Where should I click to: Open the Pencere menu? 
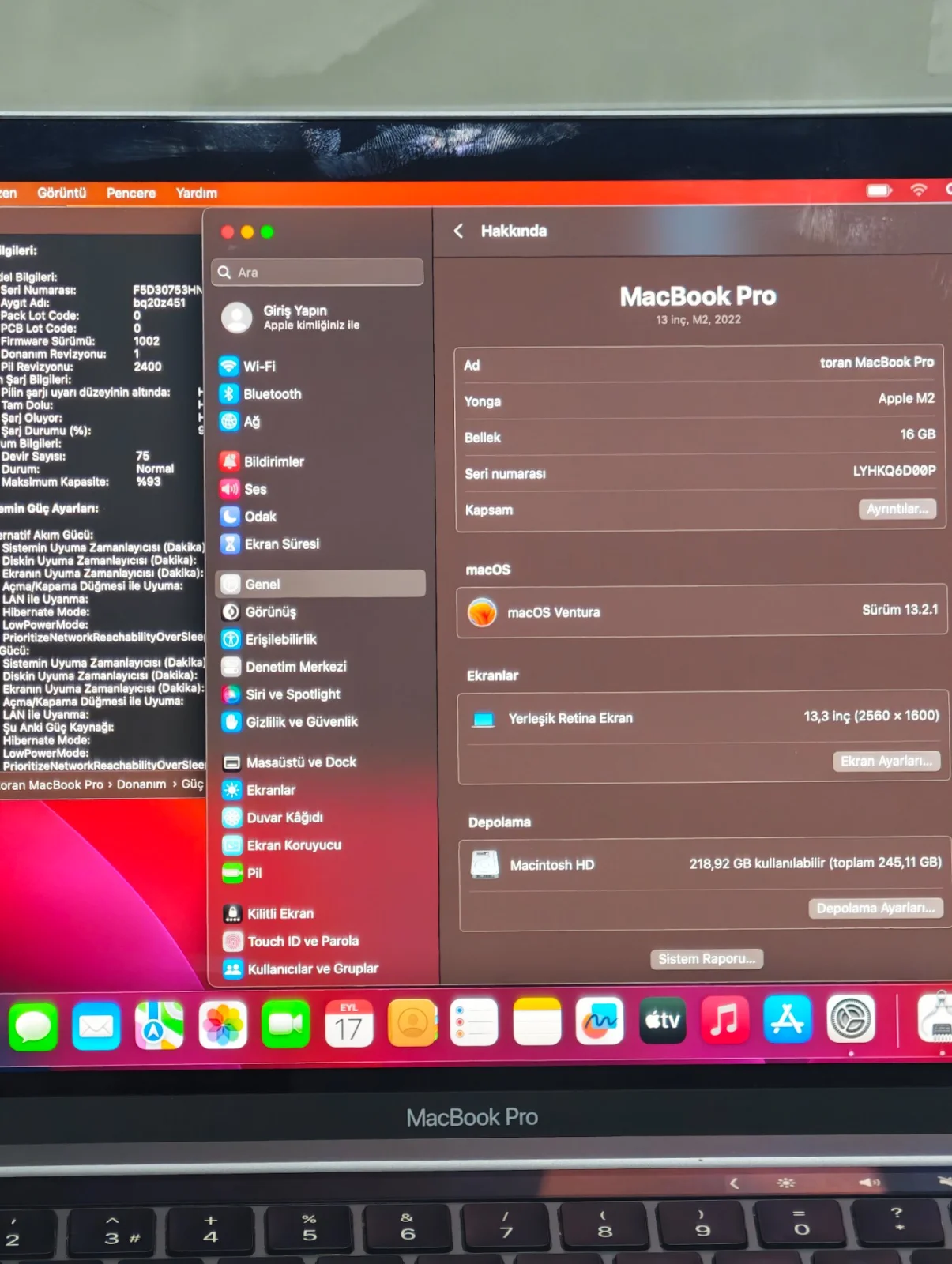pyautogui.click(x=131, y=193)
